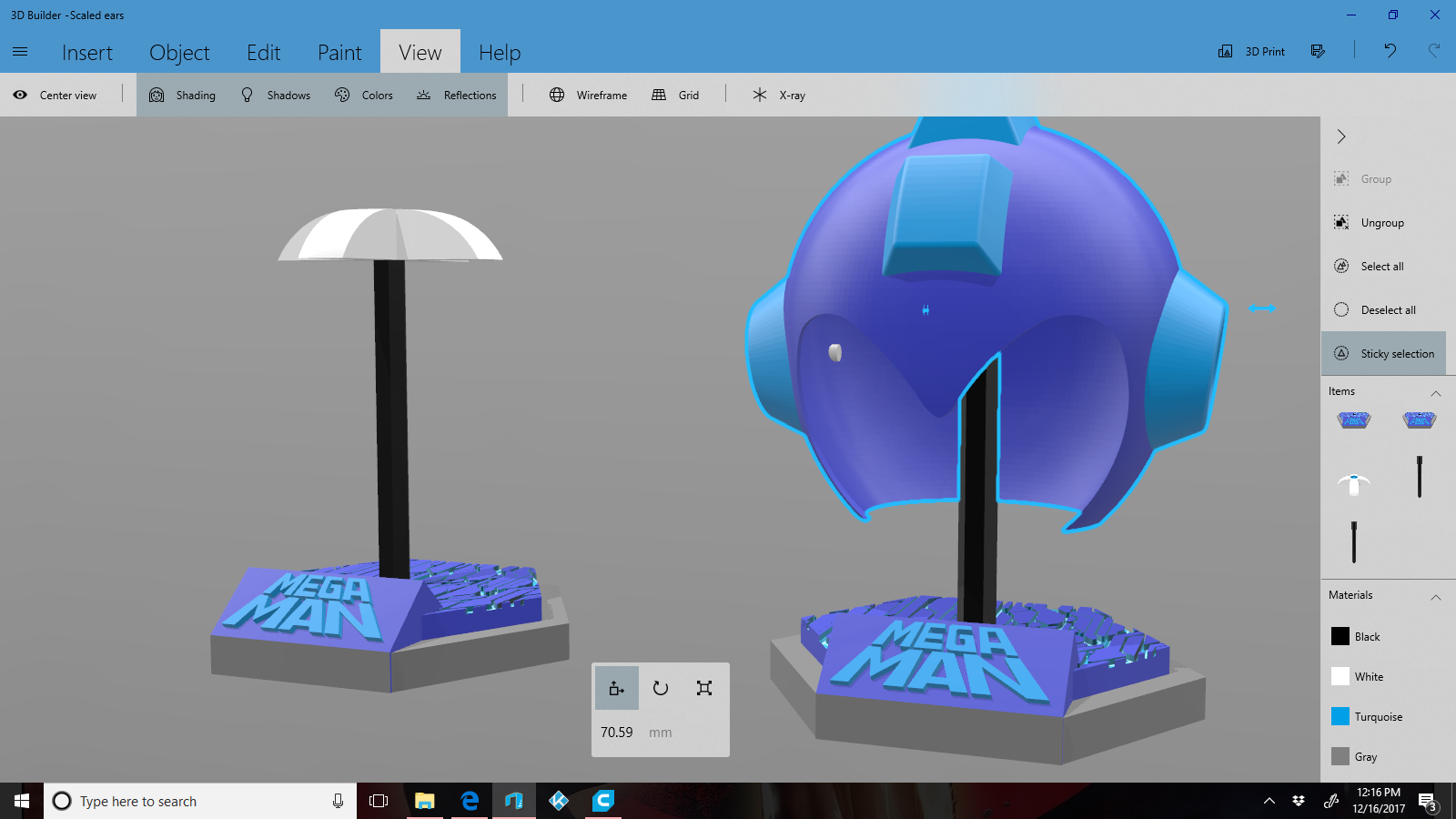Click the taskbar search box
Viewport: 1456px width, 819px height.
point(200,801)
